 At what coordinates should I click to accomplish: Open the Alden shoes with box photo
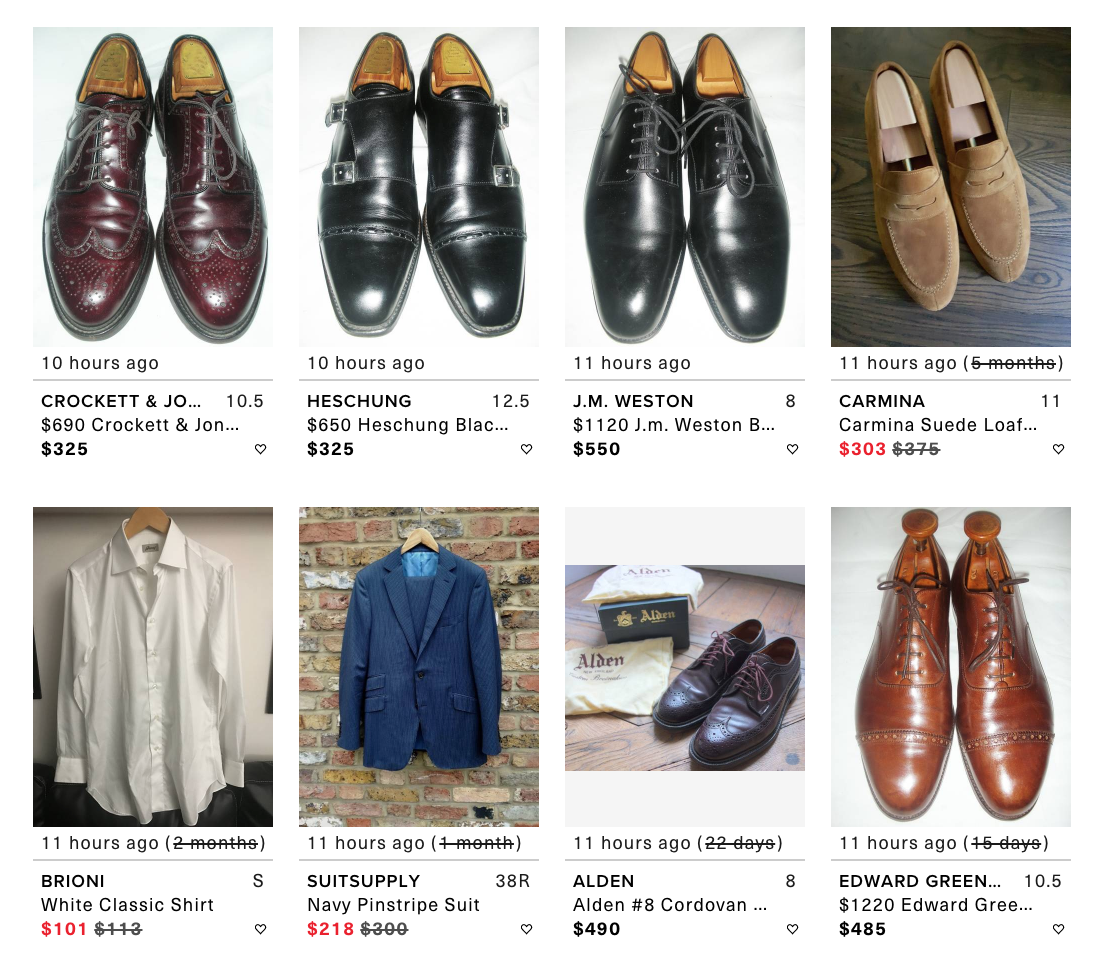coord(685,667)
